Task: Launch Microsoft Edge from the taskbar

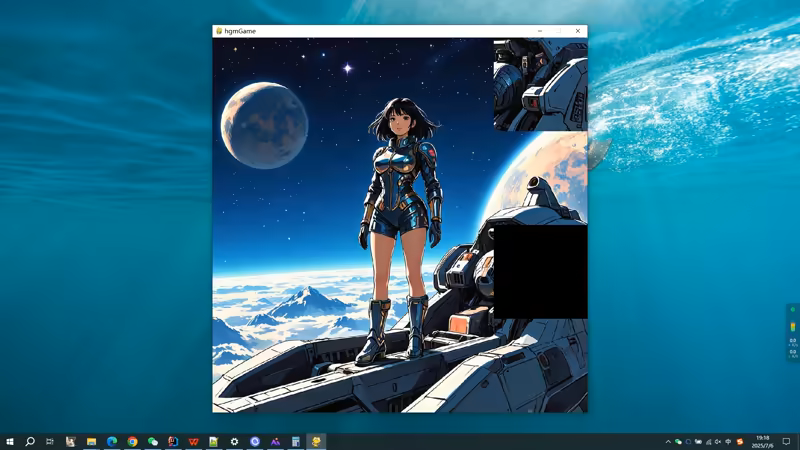Action: coord(112,441)
